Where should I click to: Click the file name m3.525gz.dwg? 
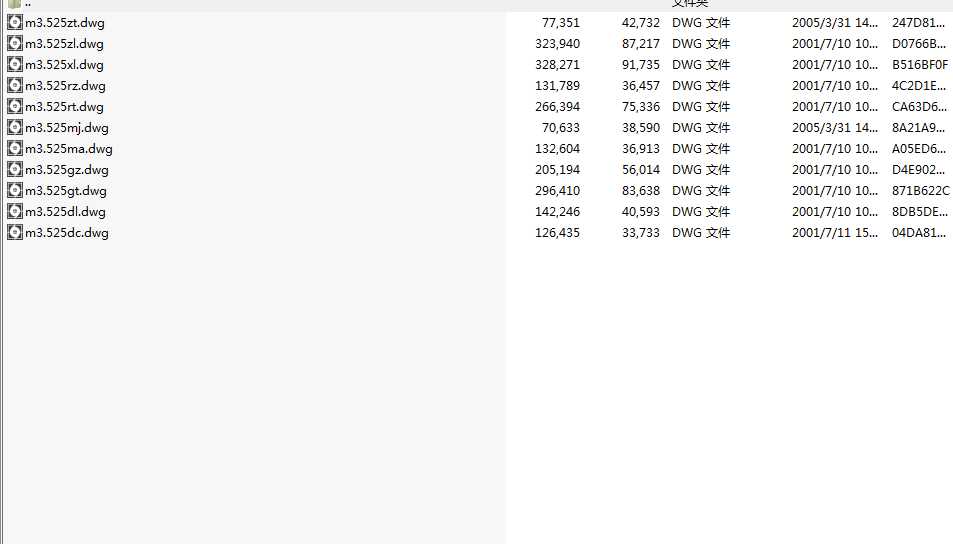tap(67, 170)
